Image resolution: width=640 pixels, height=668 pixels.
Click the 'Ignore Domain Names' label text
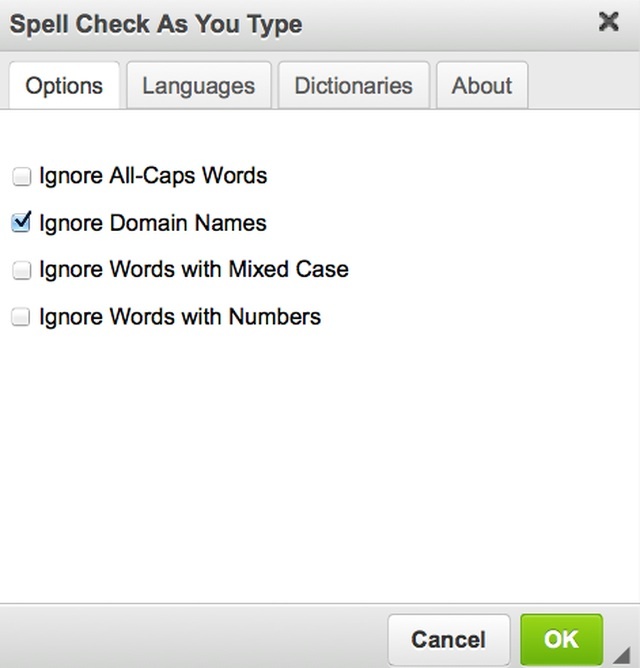click(x=153, y=223)
